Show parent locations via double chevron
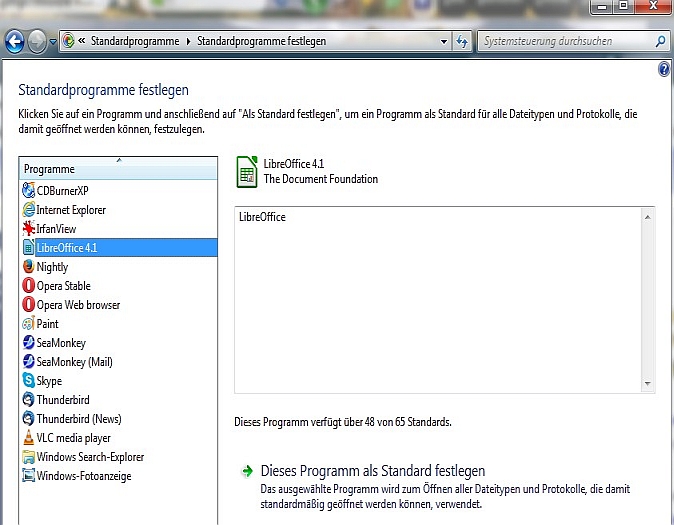The height and width of the screenshot is (525, 674). pos(82,41)
